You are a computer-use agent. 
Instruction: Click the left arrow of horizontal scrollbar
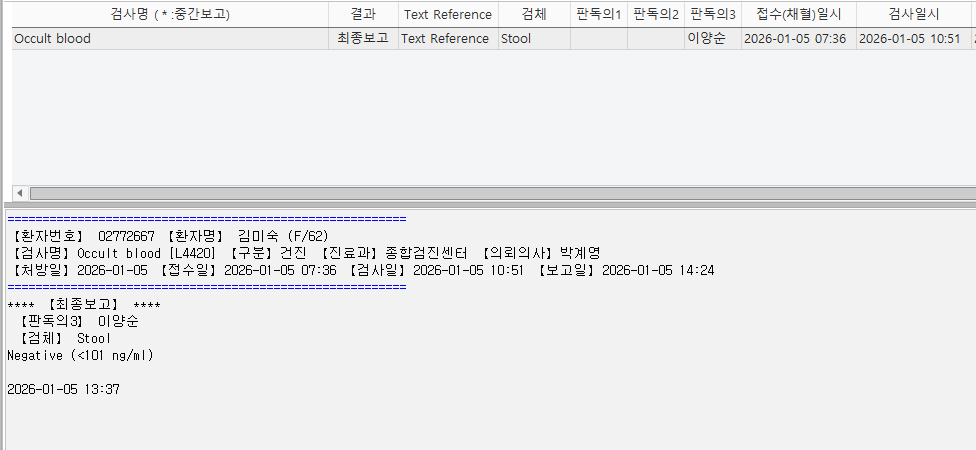20,193
